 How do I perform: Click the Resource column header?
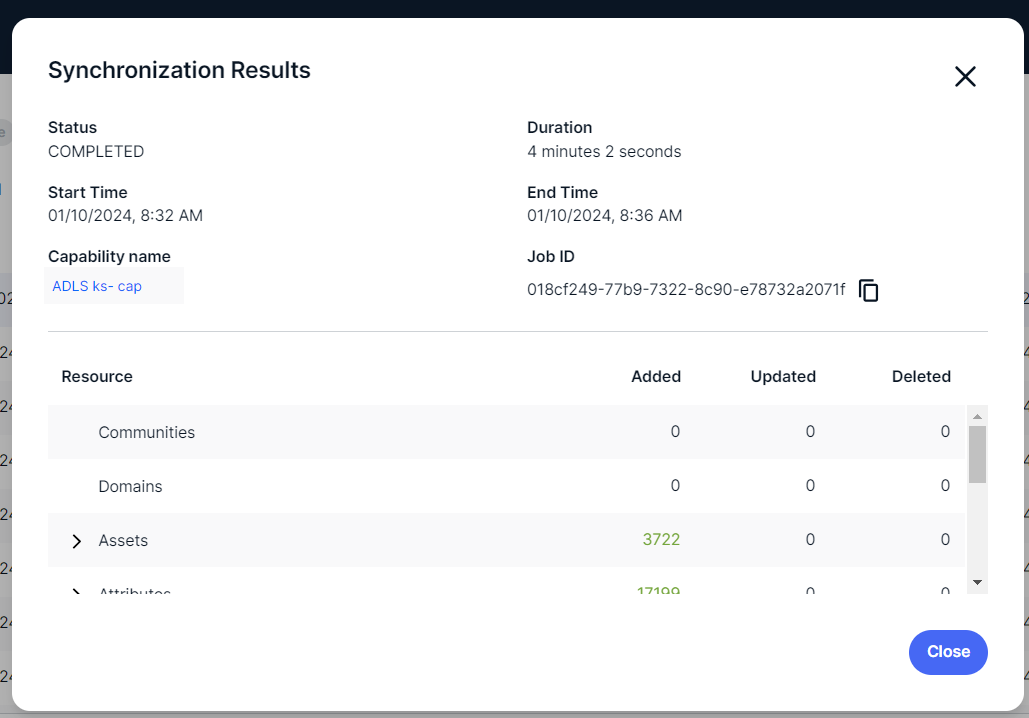point(97,377)
